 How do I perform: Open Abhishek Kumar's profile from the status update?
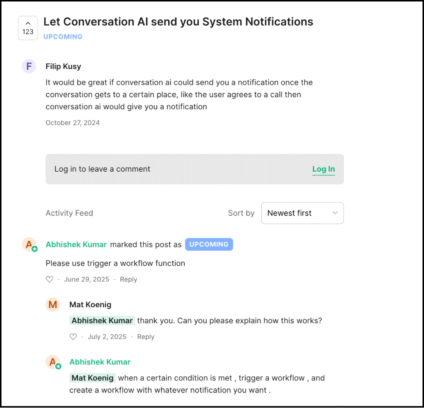click(x=76, y=245)
